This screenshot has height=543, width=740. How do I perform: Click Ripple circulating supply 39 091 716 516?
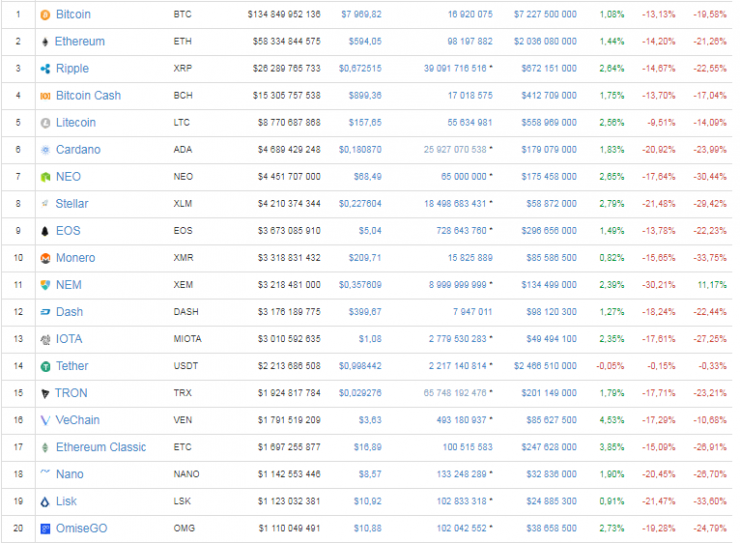[455, 69]
